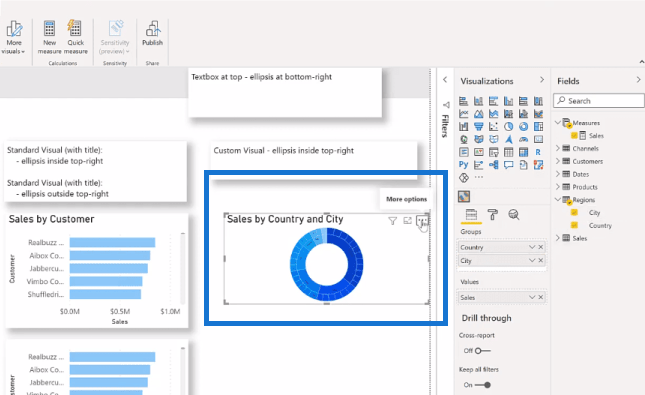Image resolution: width=645 pixels, height=395 pixels.
Task: Publish the report
Action: pos(152,34)
